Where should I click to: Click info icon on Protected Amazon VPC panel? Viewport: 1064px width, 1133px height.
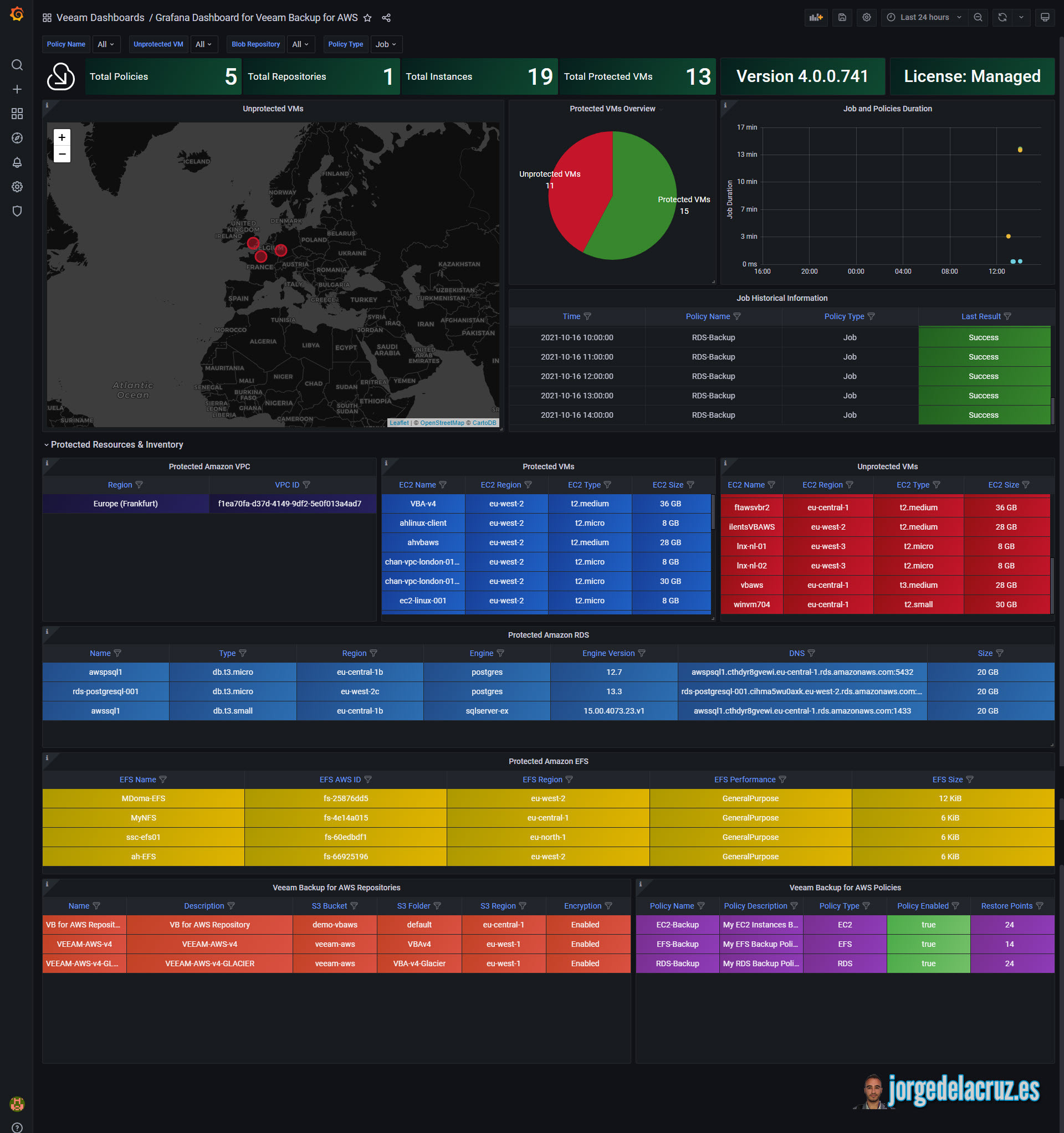pos(47,463)
